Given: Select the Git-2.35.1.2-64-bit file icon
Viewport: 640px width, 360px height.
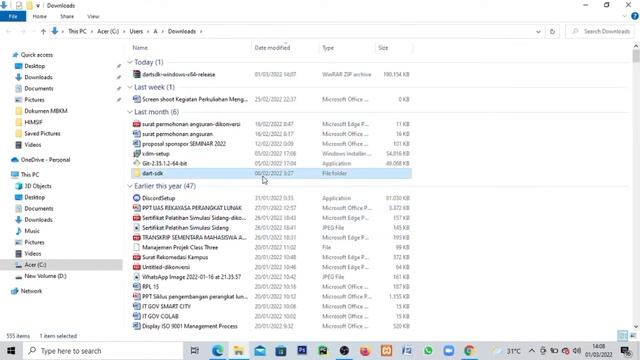Looking at the screenshot, I should click(137, 163).
